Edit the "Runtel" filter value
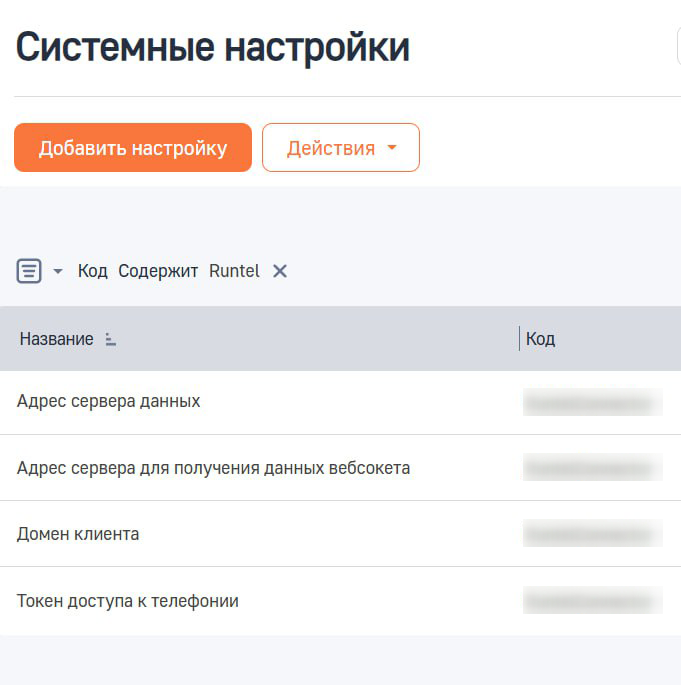Screen dimensions: 681x685 click(x=234, y=271)
